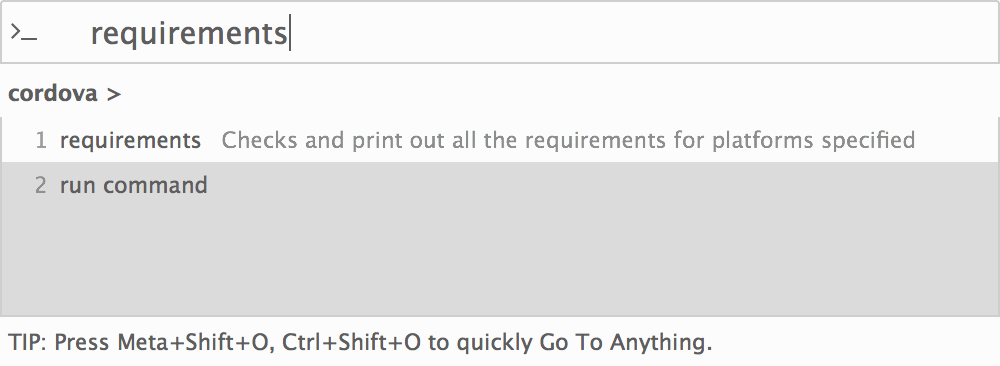Click the chevron after cordova
The height and width of the screenshot is (366, 1000).
pos(114,95)
